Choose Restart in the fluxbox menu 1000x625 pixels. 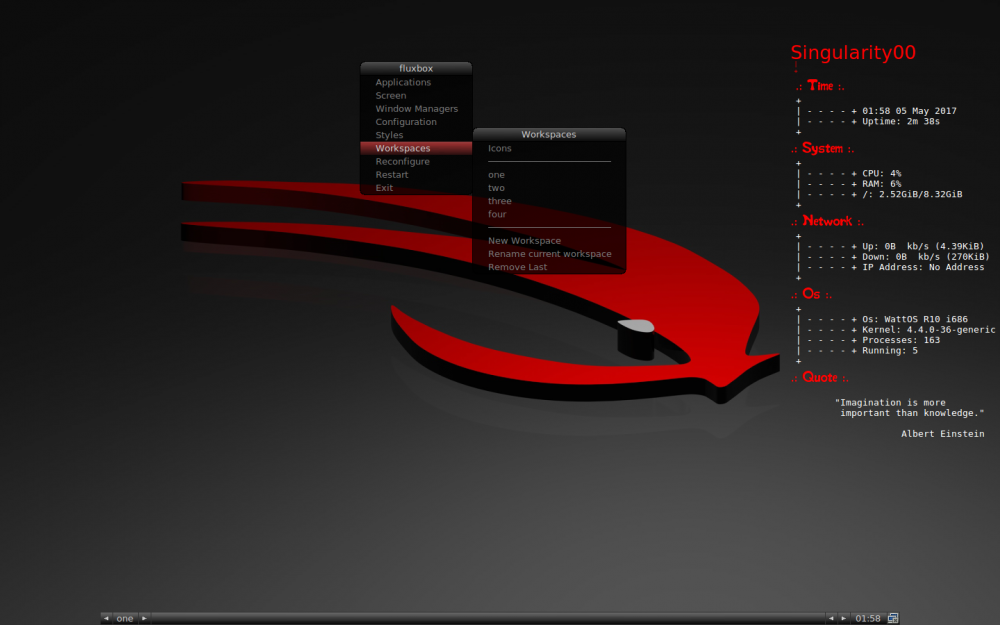[416, 175]
